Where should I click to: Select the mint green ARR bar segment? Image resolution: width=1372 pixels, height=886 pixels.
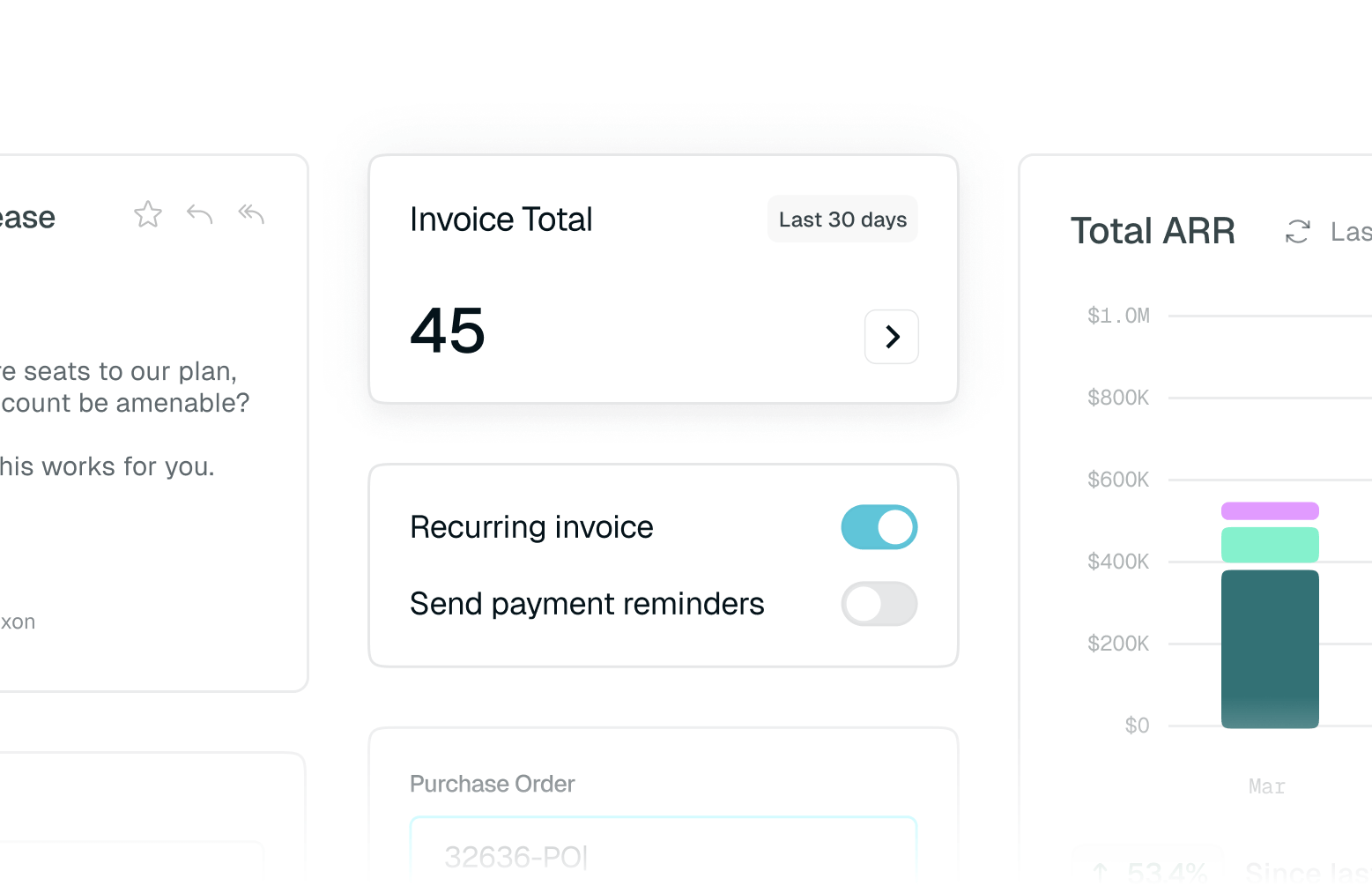tap(1270, 545)
